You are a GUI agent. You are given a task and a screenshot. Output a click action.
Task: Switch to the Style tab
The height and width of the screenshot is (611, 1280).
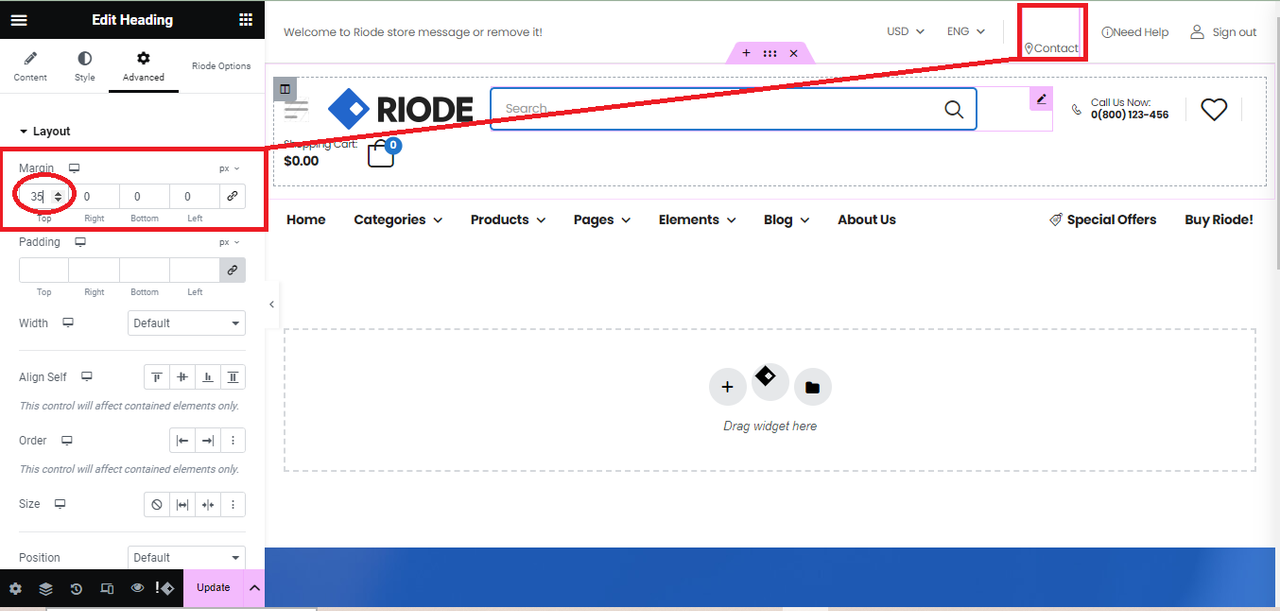(x=85, y=67)
